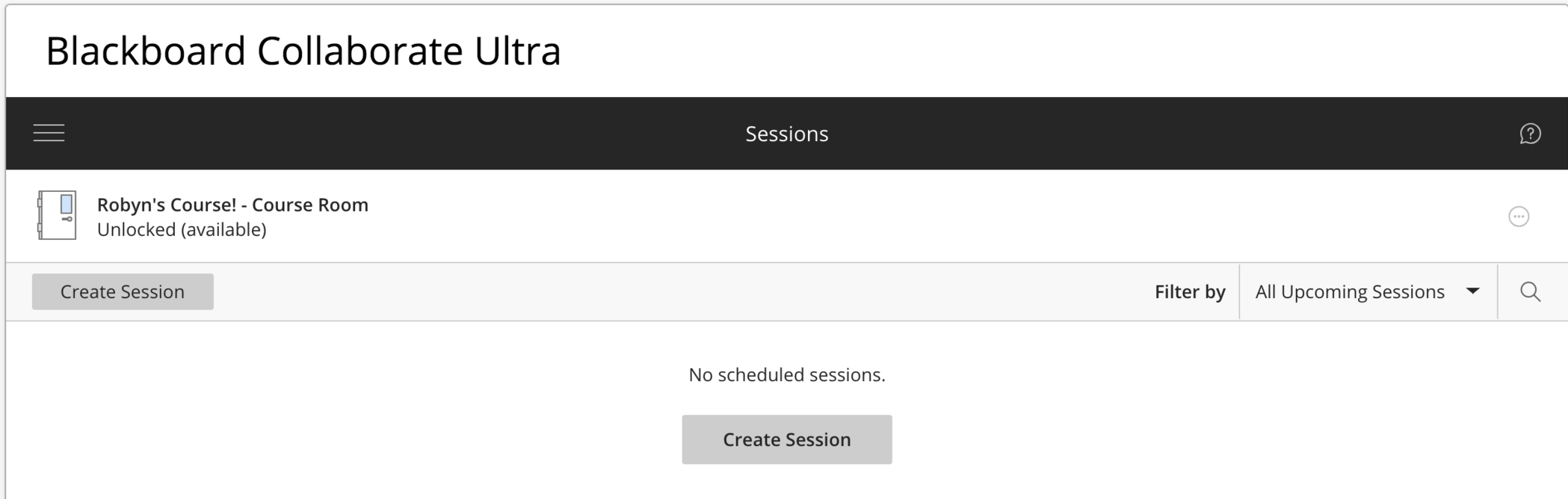The image size is (1568, 499).
Task: Open the hamburger menu in Sessions bar
Action: coord(49,134)
